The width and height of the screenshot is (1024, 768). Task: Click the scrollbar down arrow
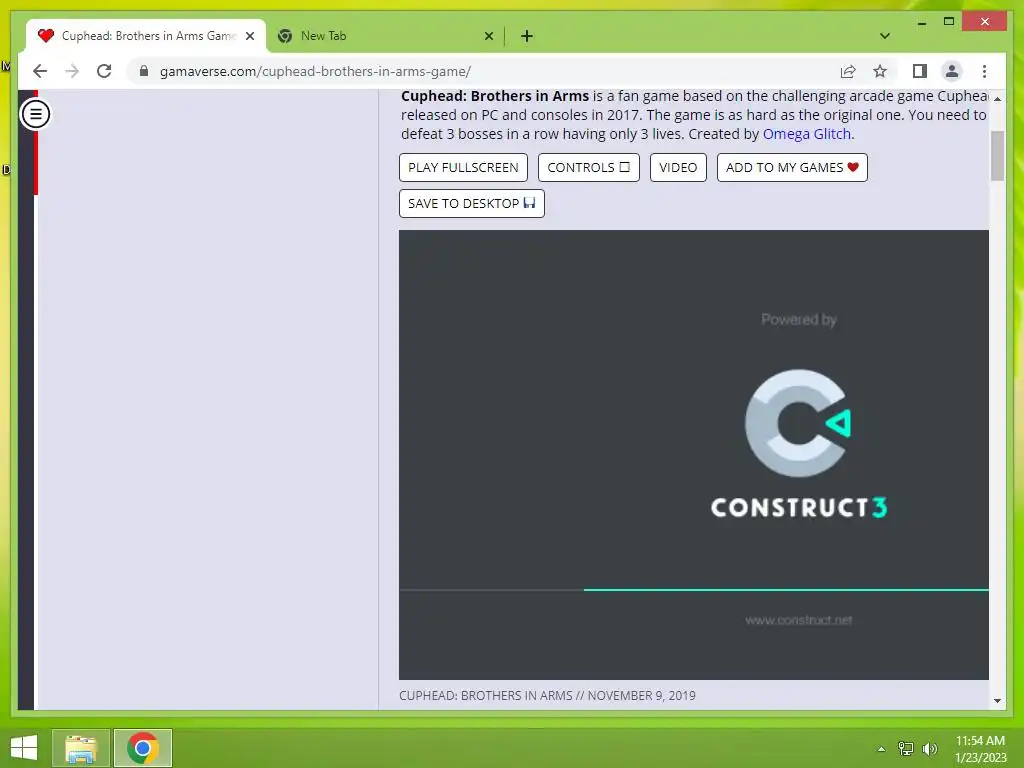[997, 701]
